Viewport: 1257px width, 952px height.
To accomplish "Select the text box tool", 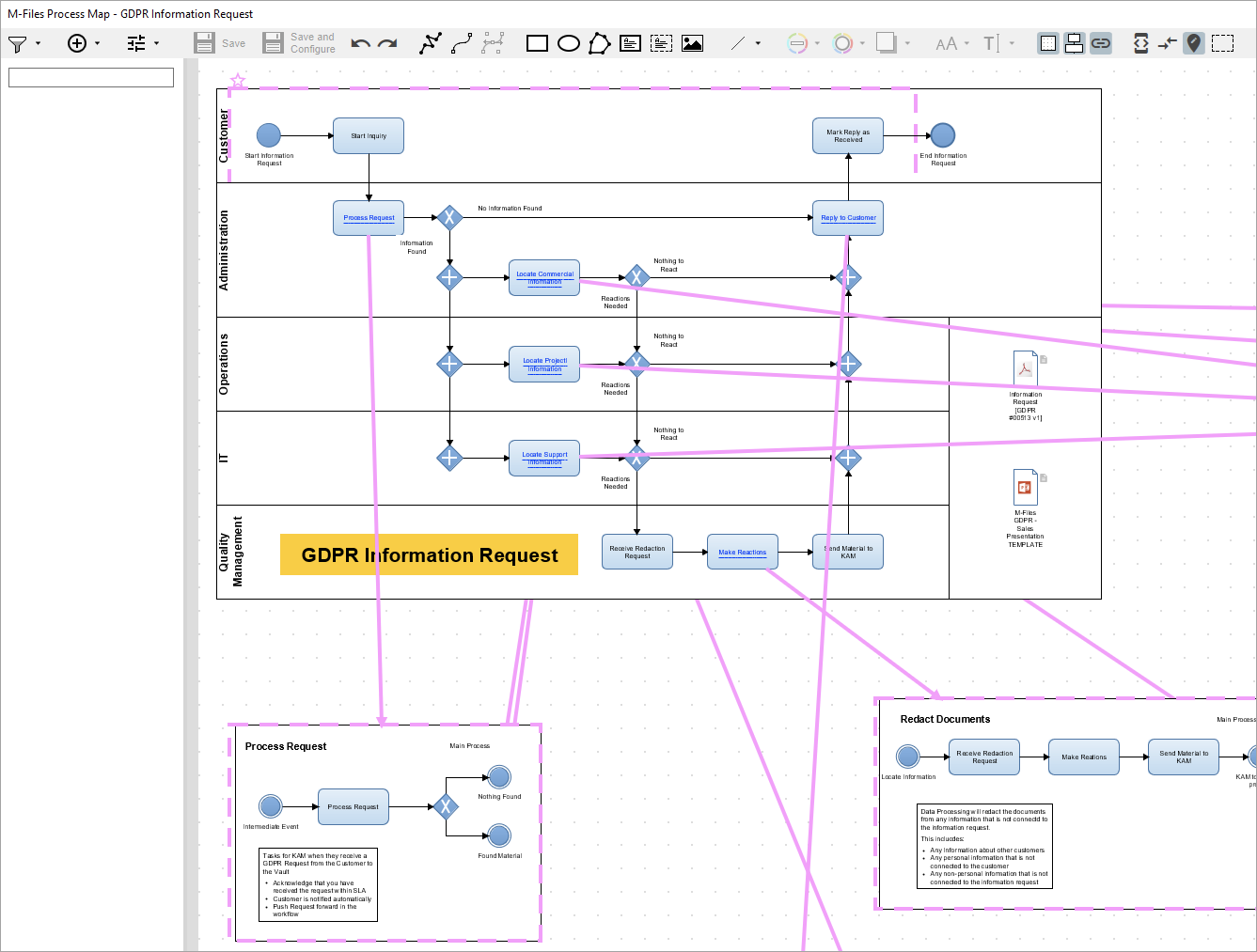I will (631, 43).
